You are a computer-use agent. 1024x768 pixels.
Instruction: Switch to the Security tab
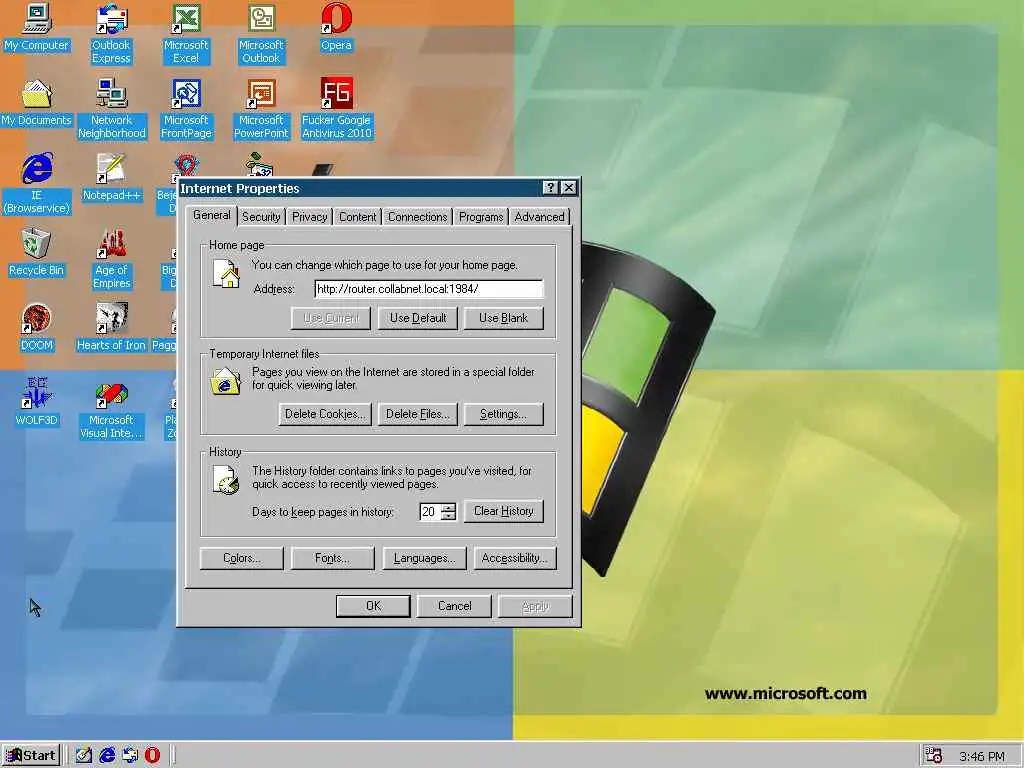[x=261, y=217]
